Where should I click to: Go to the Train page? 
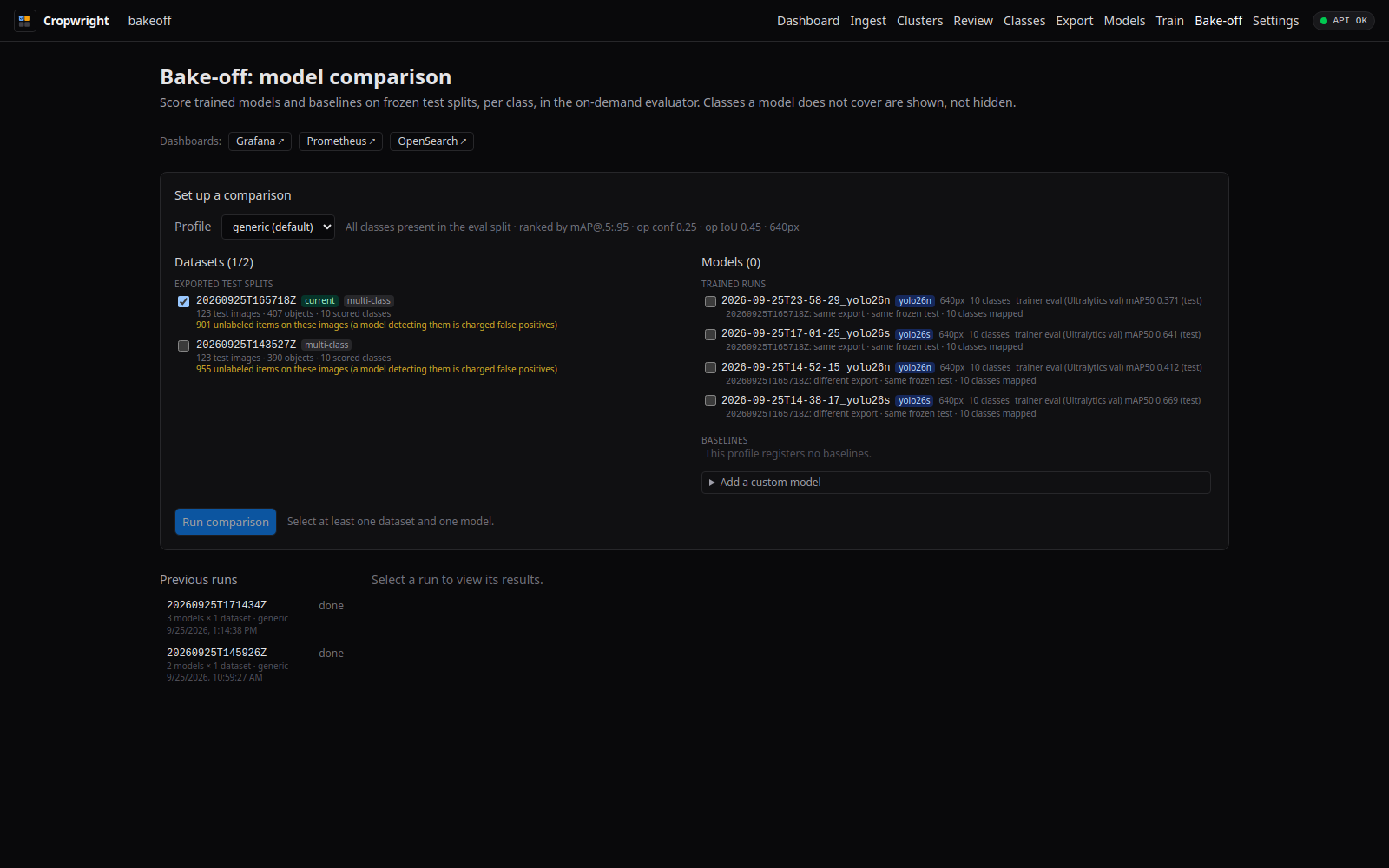[1169, 21]
